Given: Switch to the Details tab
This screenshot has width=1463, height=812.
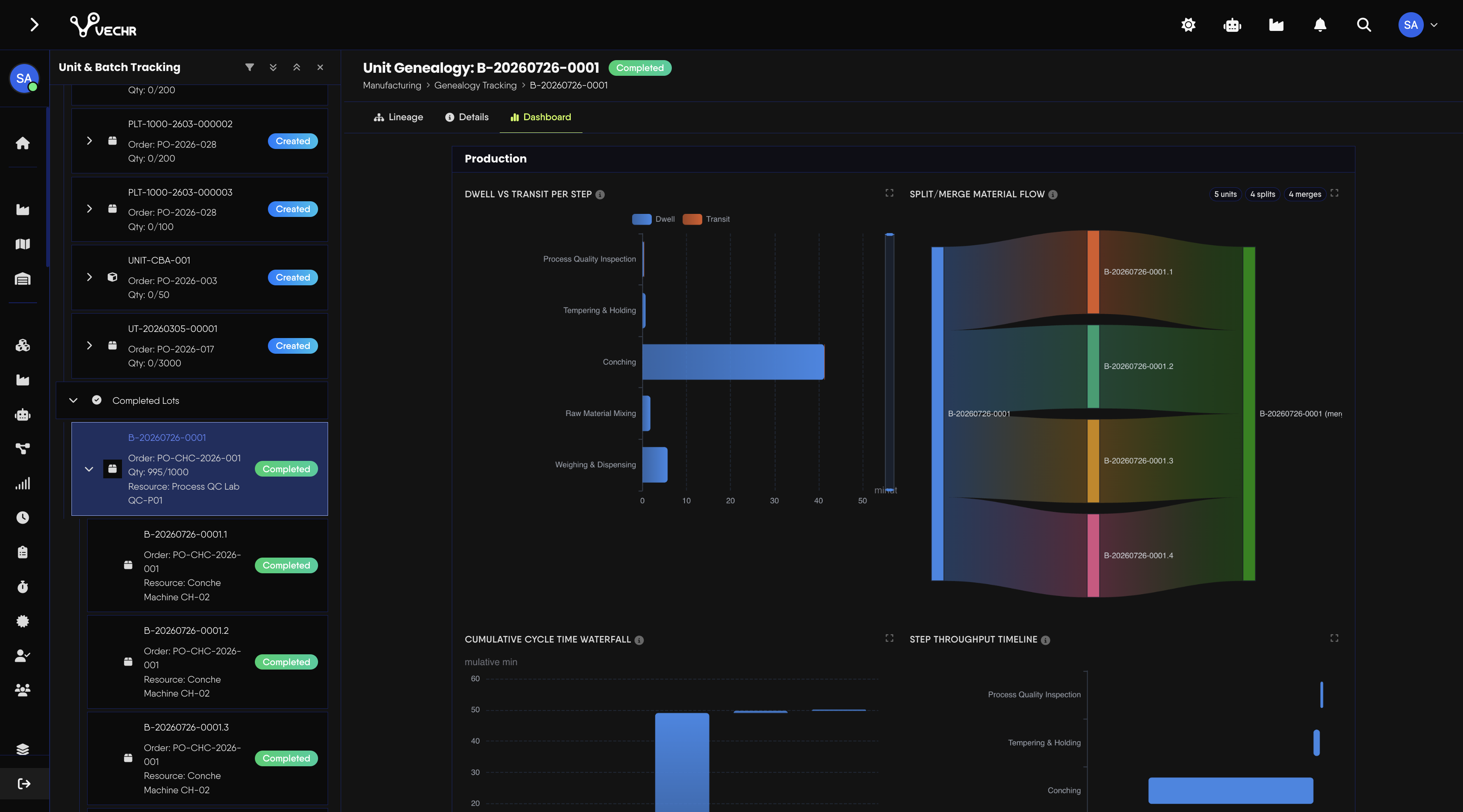Looking at the screenshot, I should (x=467, y=117).
